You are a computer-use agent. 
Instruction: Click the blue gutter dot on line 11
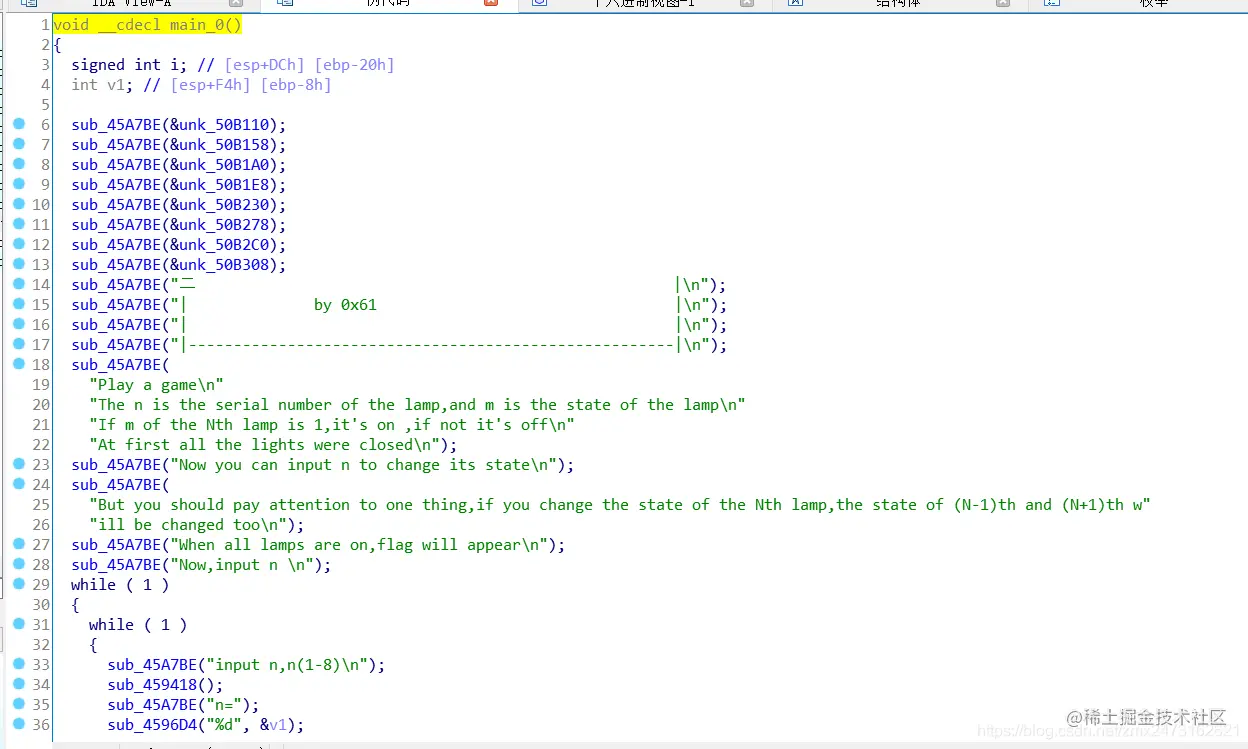coord(18,224)
